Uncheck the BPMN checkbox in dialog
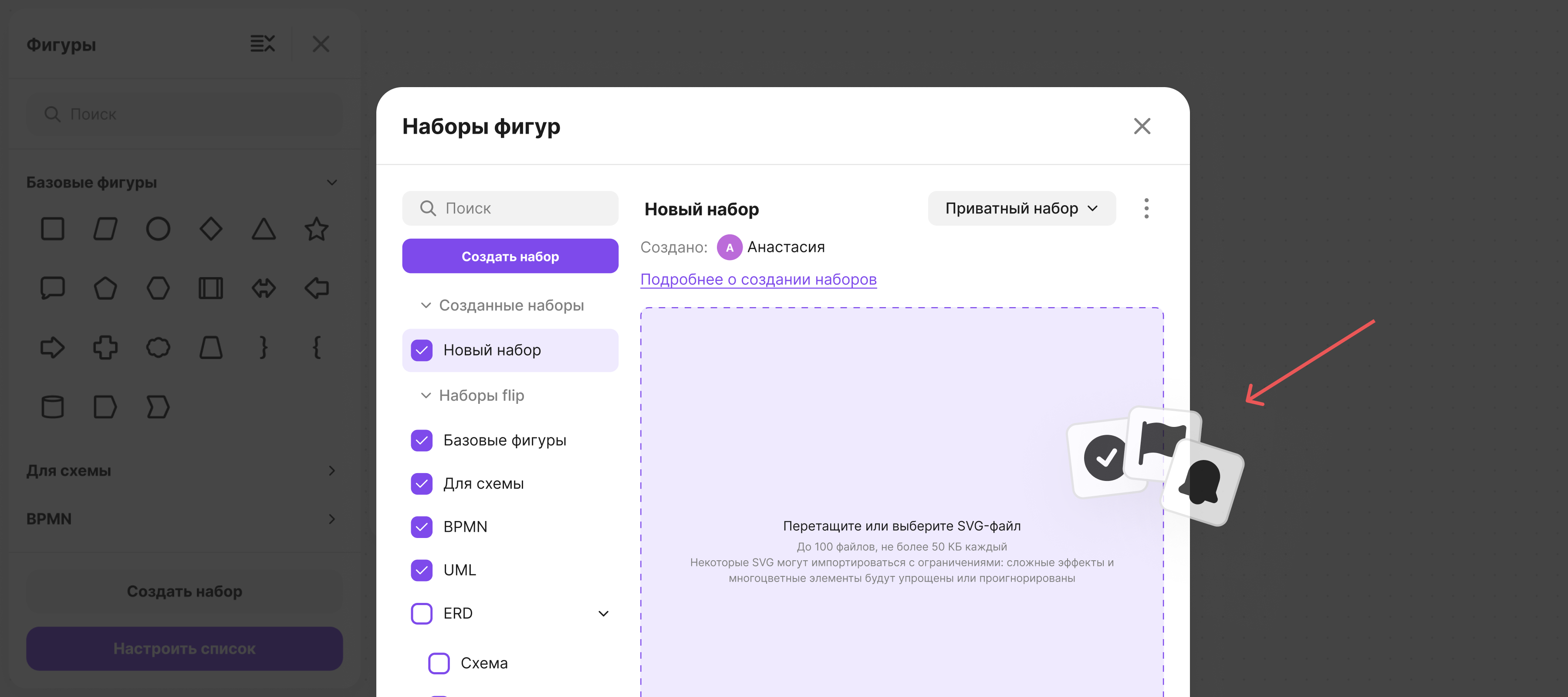1568x697 pixels. (422, 527)
